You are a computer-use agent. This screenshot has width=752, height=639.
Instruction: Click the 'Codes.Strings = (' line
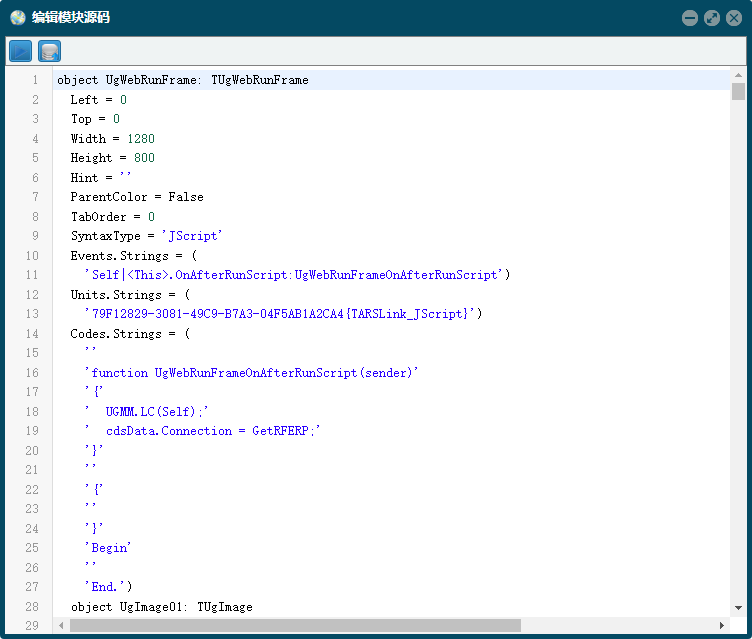tap(130, 333)
